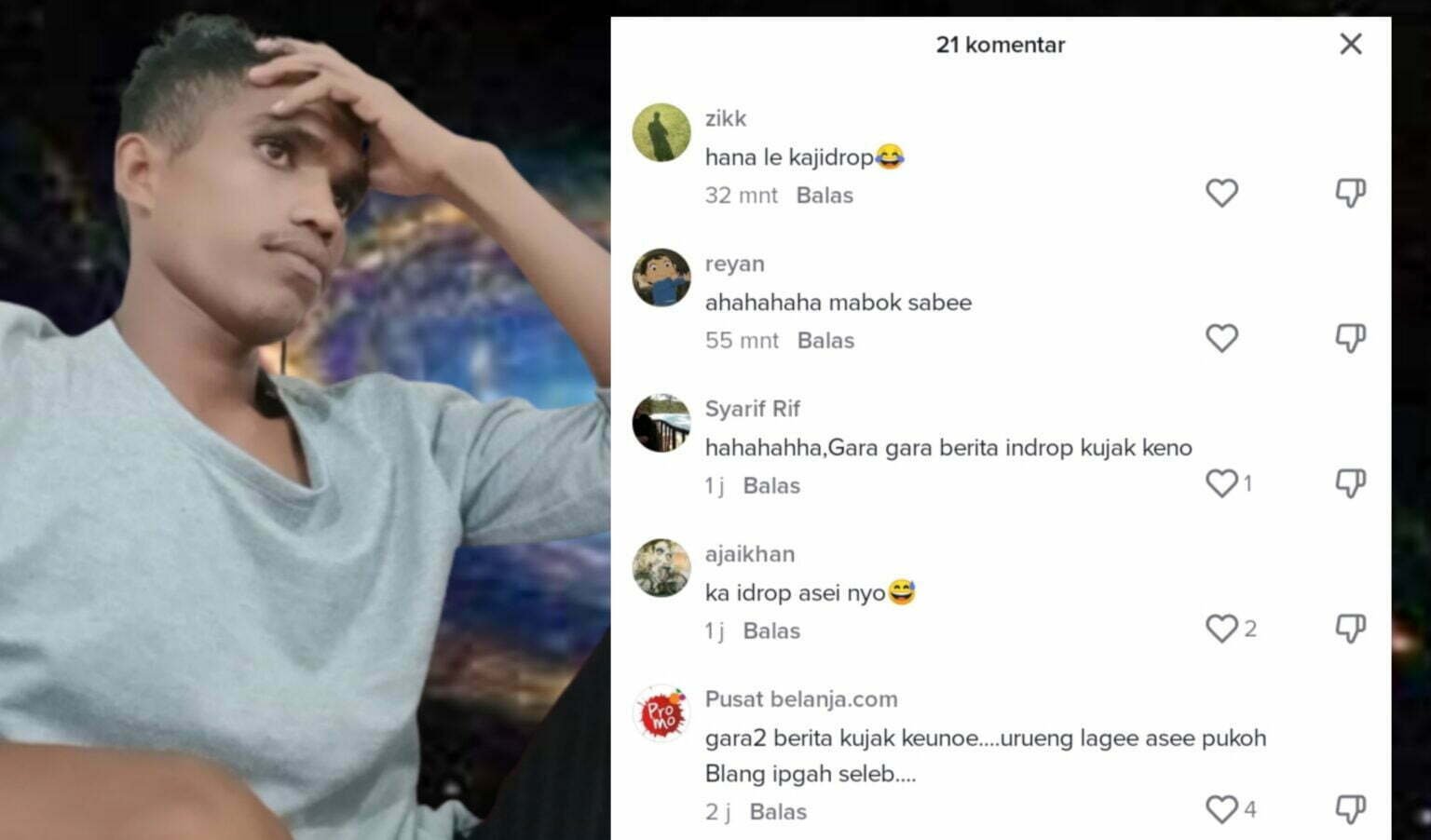The width and height of the screenshot is (1431, 840).
Task: Dislike Syarif Rif's comment
Action: [x=1350, y=483]
